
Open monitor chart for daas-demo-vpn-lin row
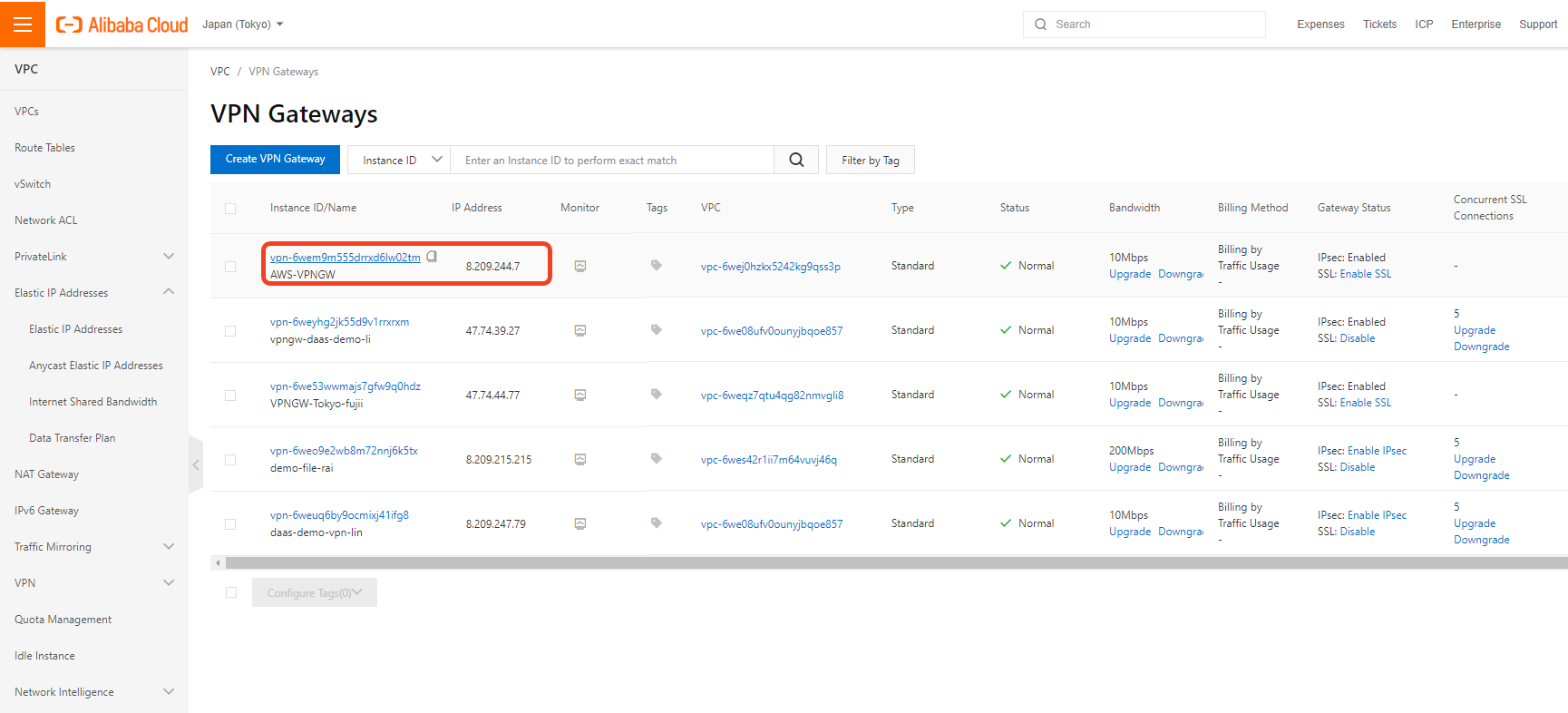click(580, 523)
